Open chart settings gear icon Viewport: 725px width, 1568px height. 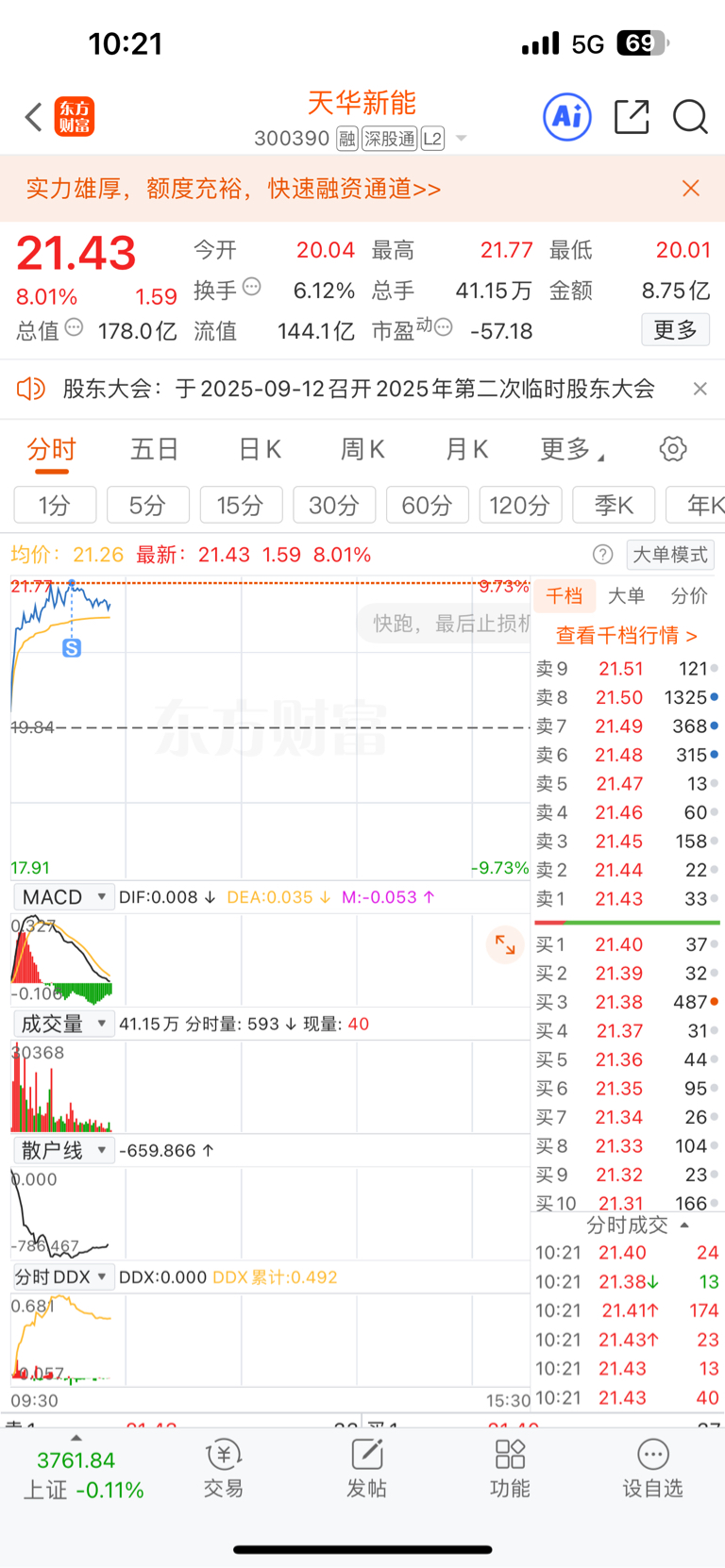[673, 449]
